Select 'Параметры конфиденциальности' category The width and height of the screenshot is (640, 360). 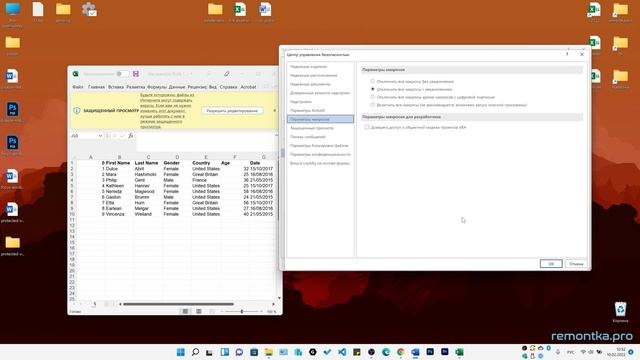click(320, 155)
